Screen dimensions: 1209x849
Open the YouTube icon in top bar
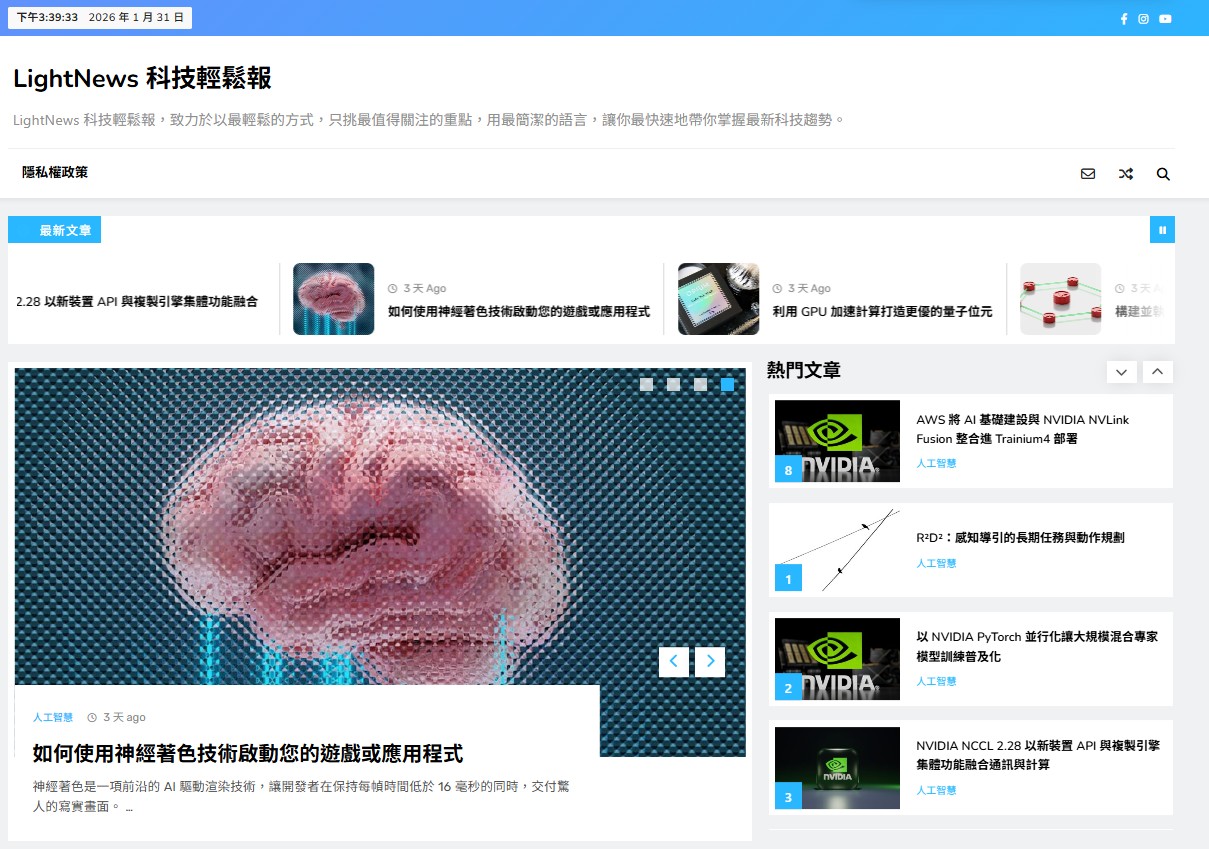1165,19
